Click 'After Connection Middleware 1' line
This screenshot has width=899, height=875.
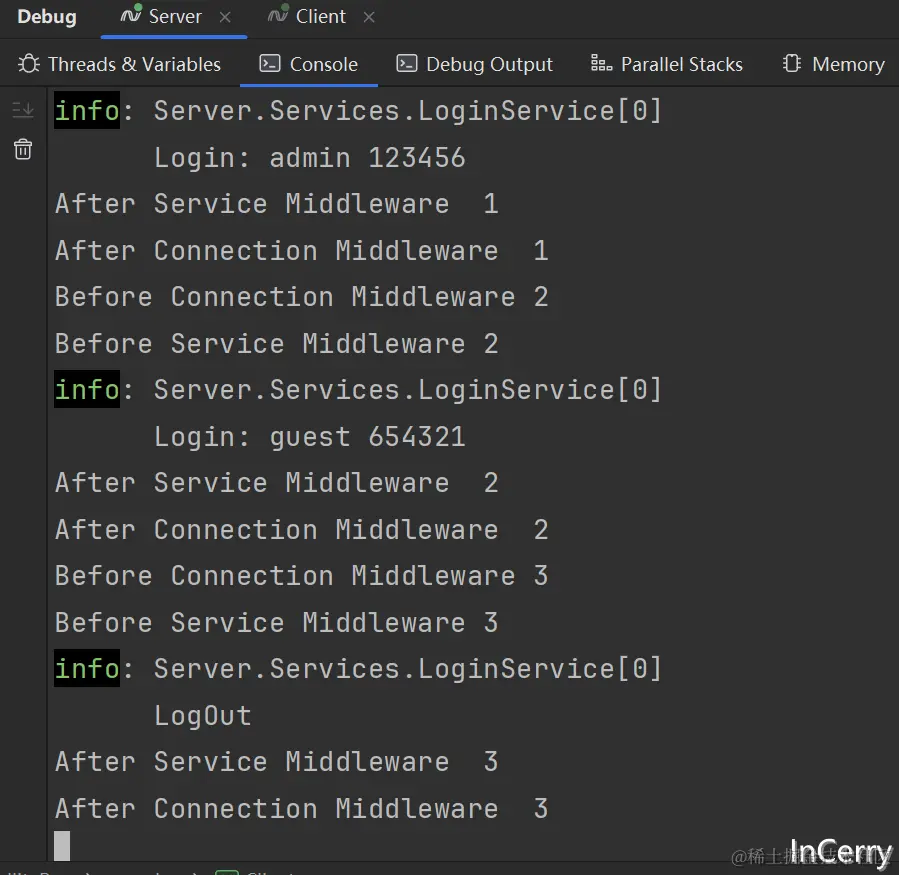(302, 251)
